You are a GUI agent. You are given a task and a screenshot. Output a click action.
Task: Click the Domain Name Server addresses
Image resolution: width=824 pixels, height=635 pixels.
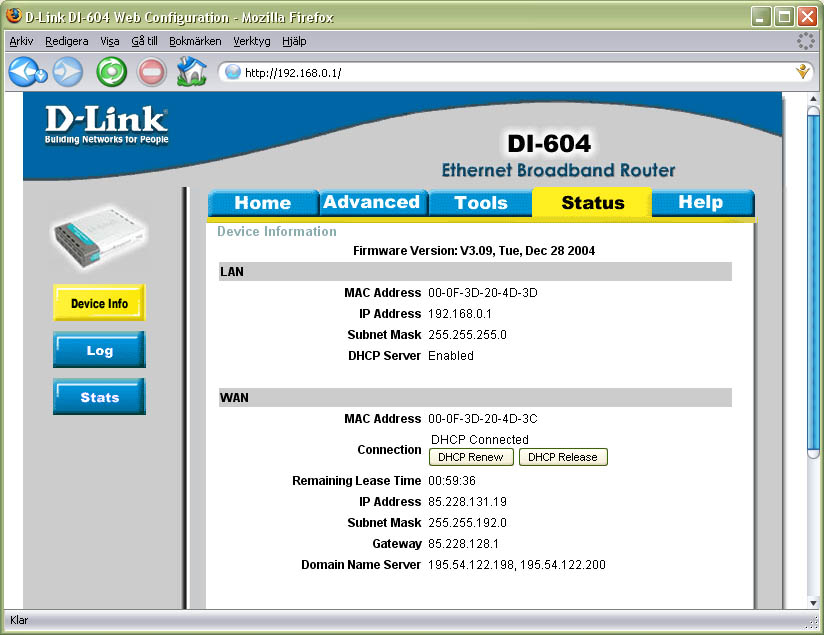pos(517,565)
